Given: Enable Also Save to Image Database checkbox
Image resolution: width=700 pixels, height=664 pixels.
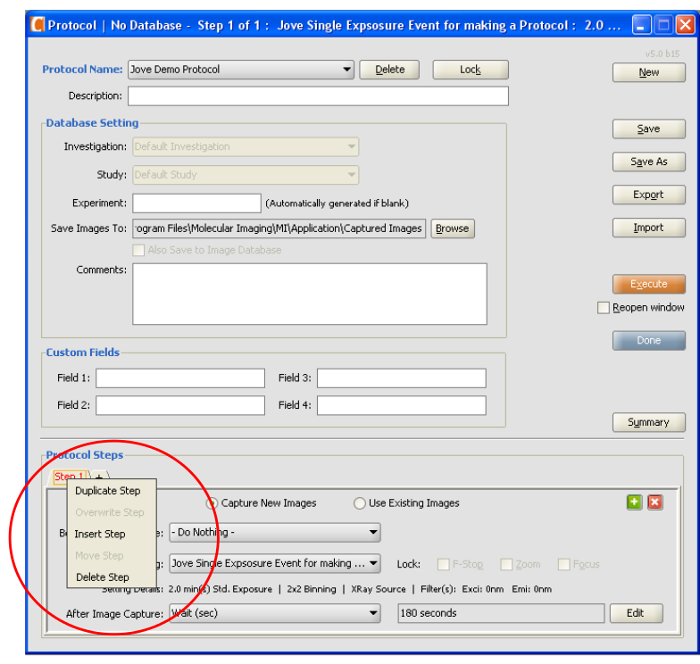Looking at the screenshot, I should (139, 250).
